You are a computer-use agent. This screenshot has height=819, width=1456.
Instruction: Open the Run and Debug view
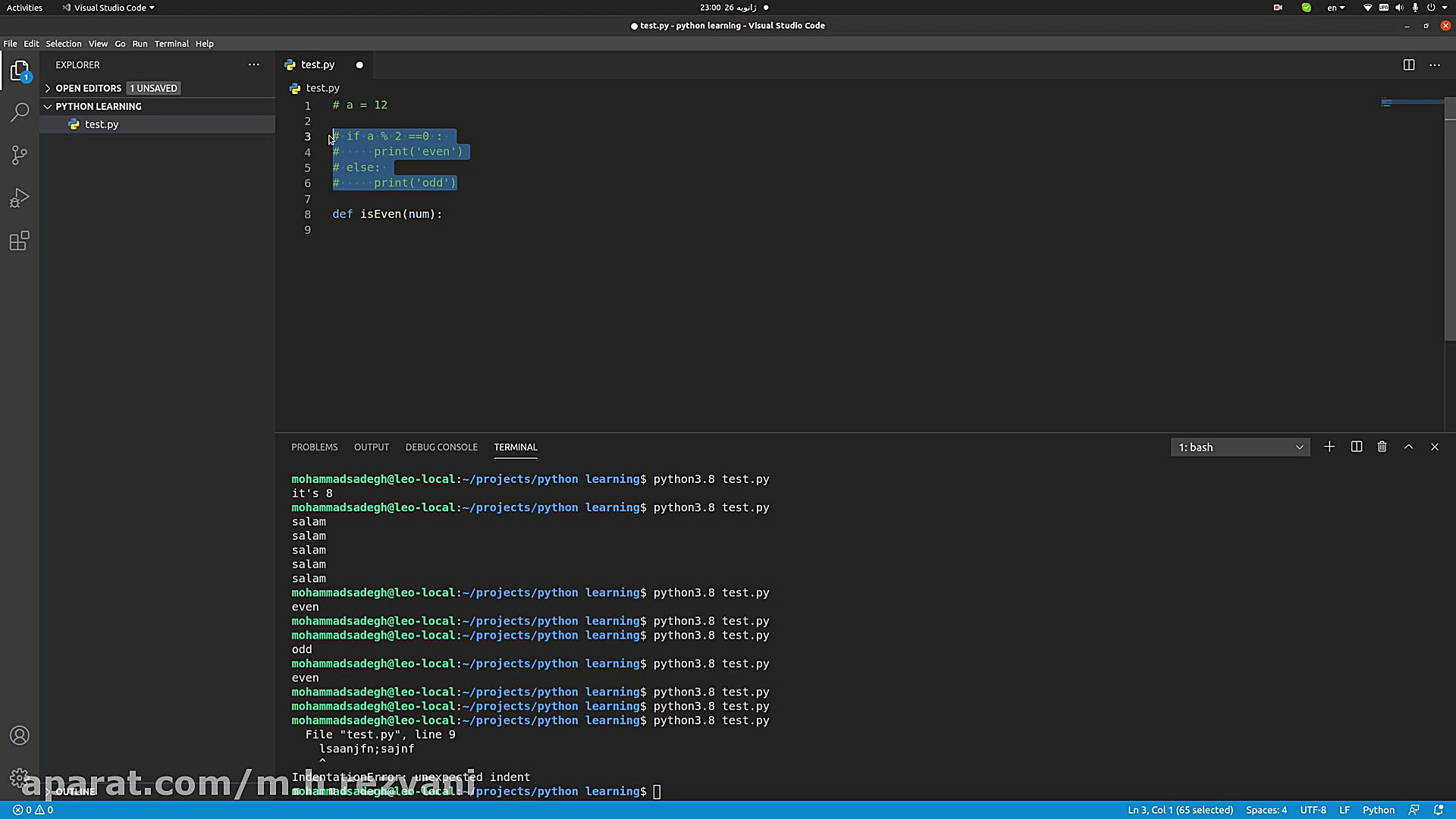[x=20, y=198]
